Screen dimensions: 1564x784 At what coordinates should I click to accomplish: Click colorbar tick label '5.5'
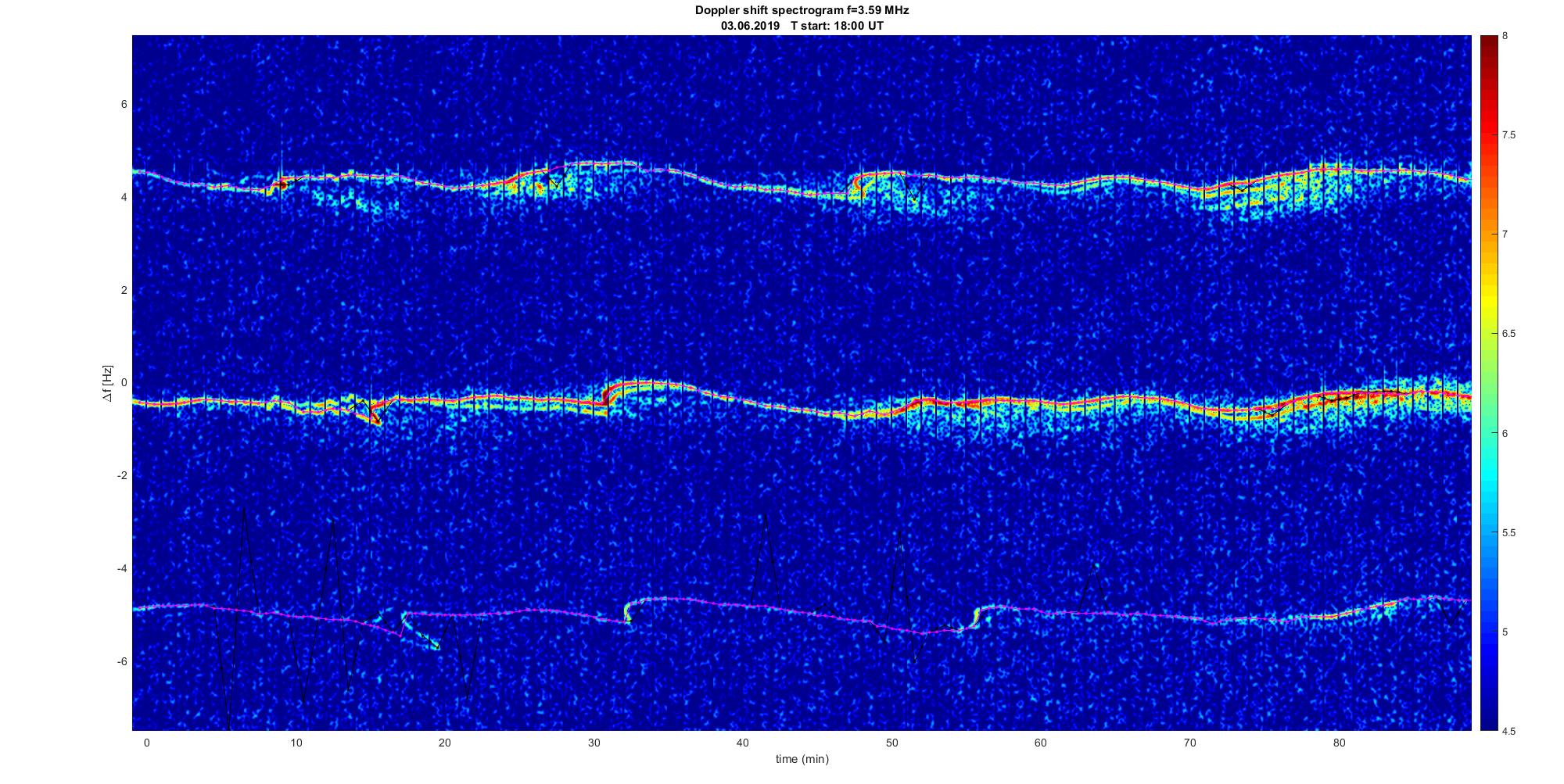point(1508,532)
